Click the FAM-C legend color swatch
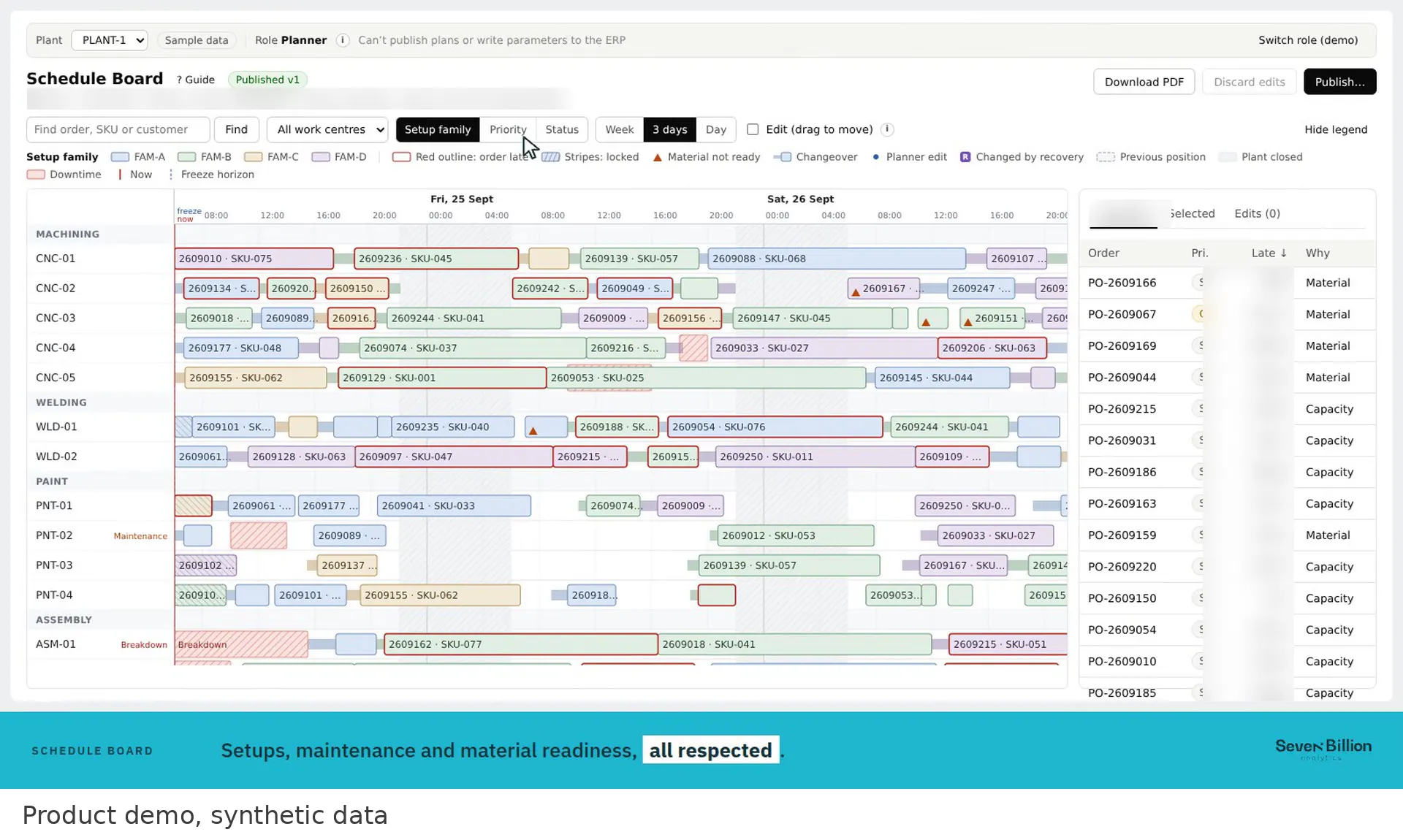This screenshot has width=1403, height=840. pyautogui.click(x=253, y=157)
